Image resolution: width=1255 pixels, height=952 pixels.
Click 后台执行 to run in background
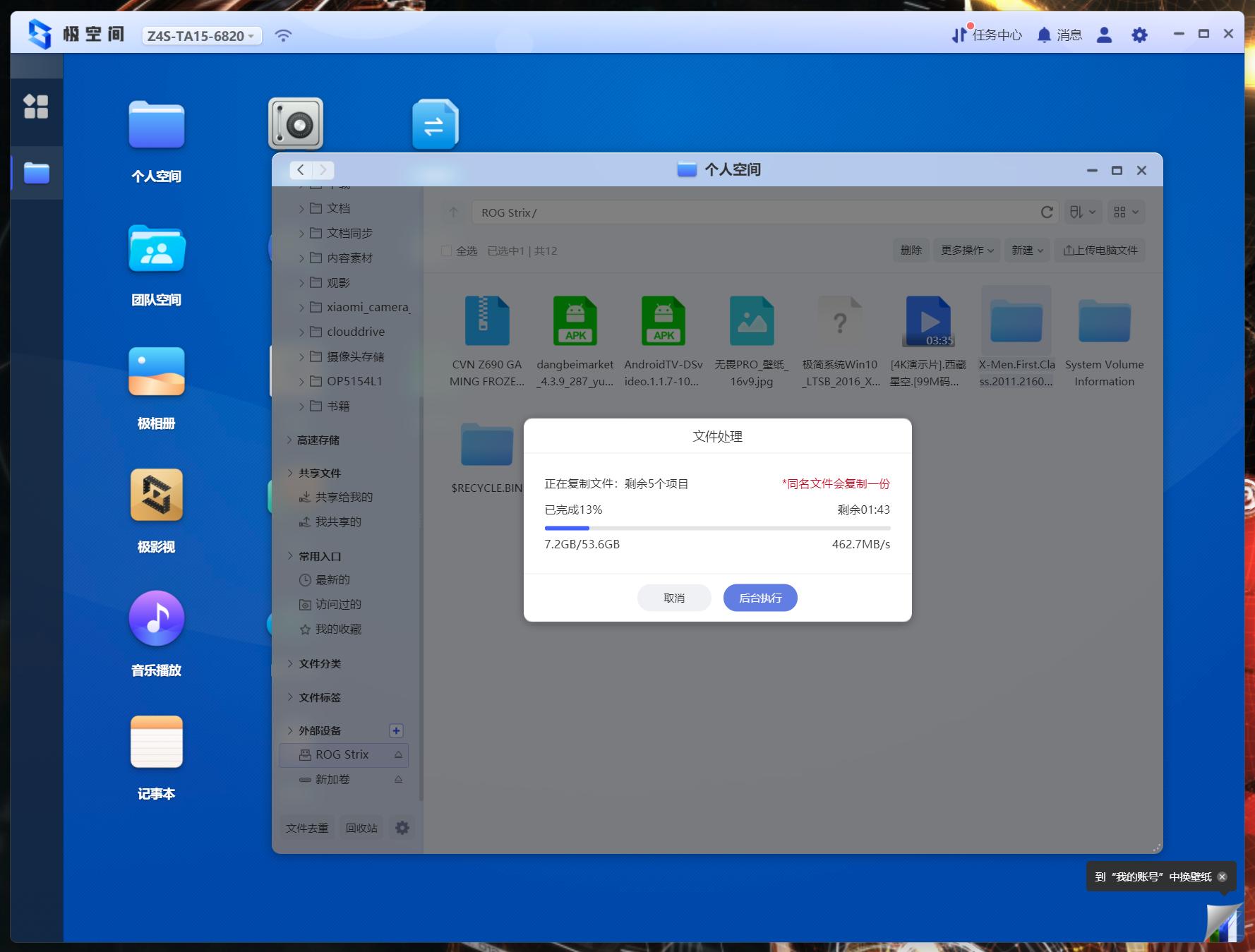[759, 598]
